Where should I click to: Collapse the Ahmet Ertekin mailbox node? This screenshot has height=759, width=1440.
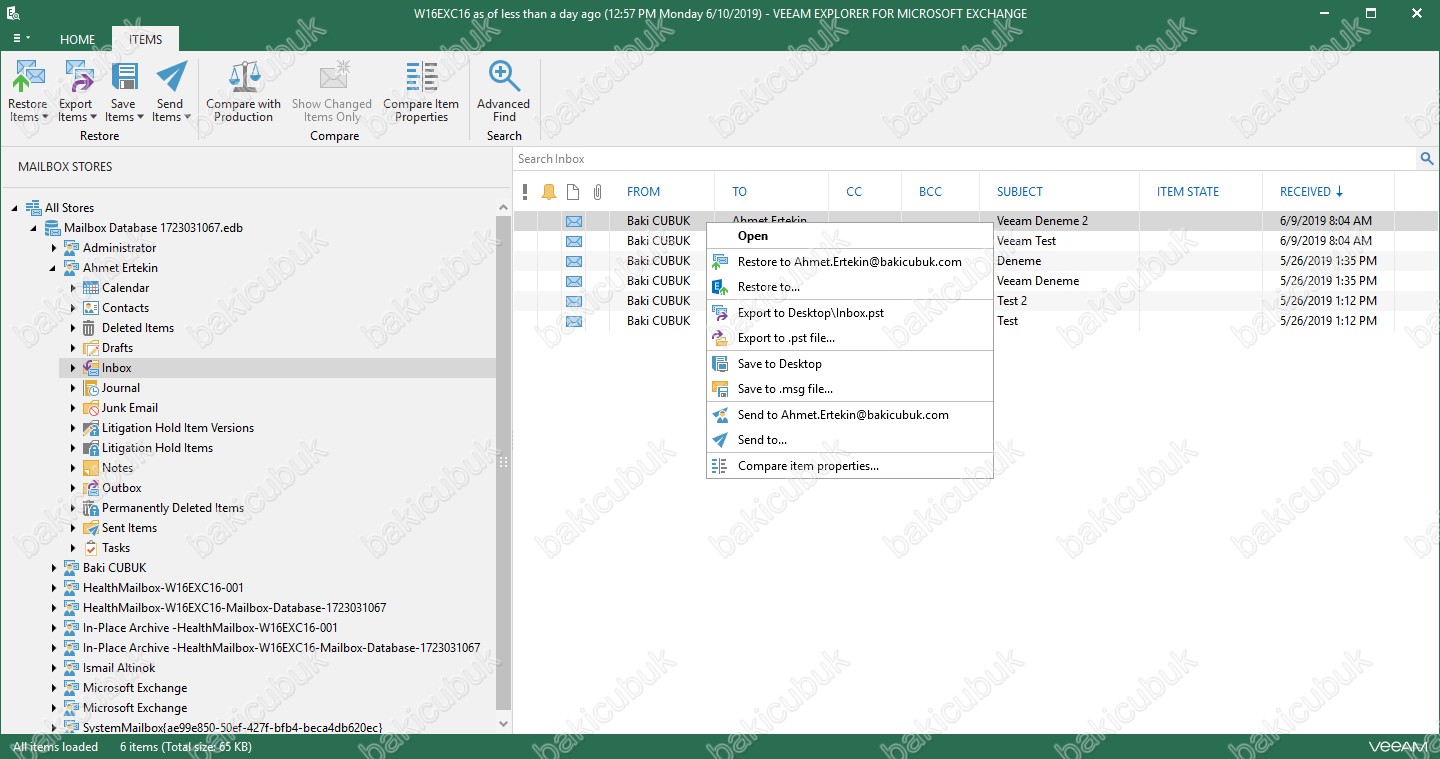click(x=53, y=268)
